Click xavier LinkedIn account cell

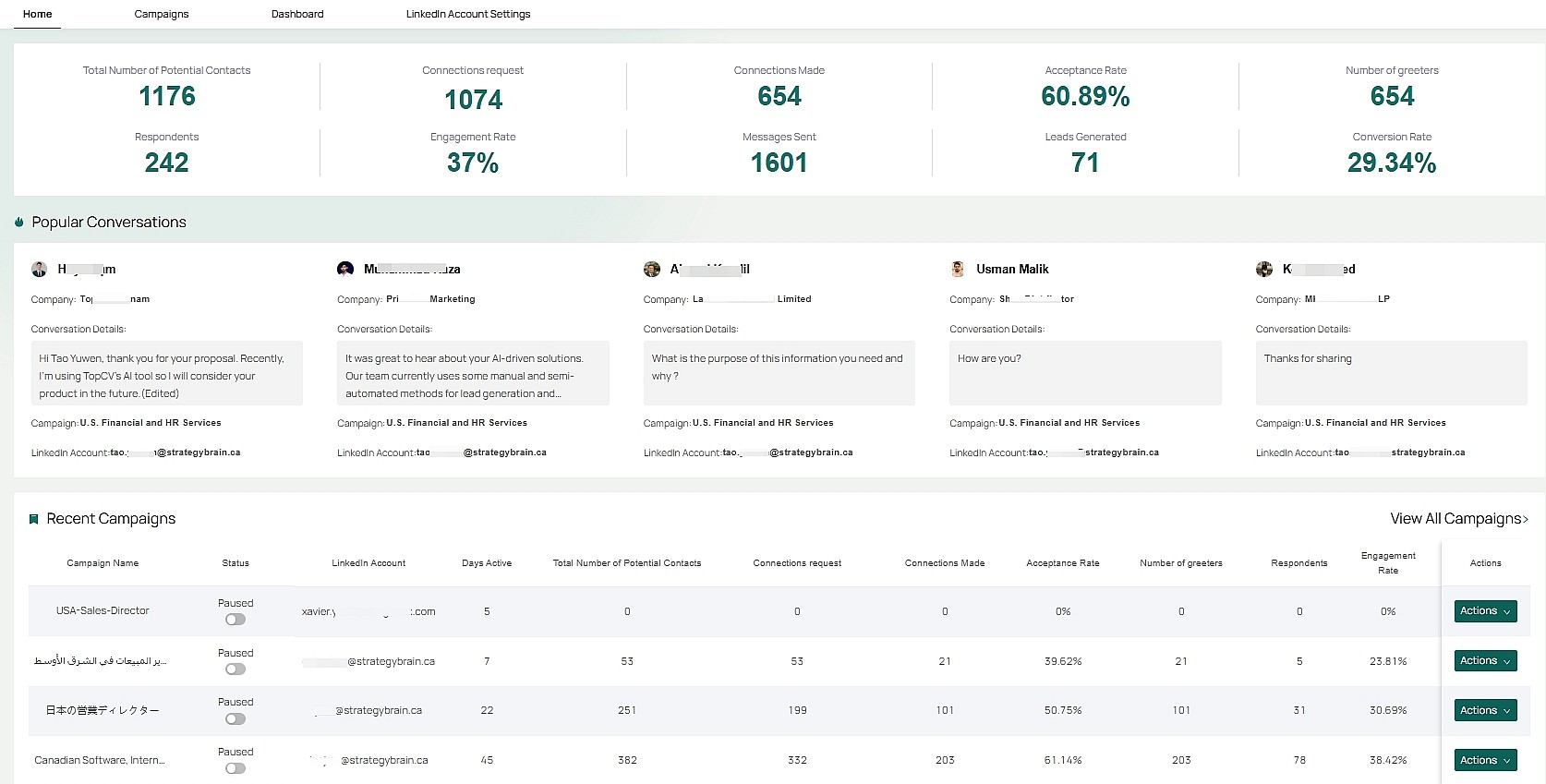pos(368,611)
